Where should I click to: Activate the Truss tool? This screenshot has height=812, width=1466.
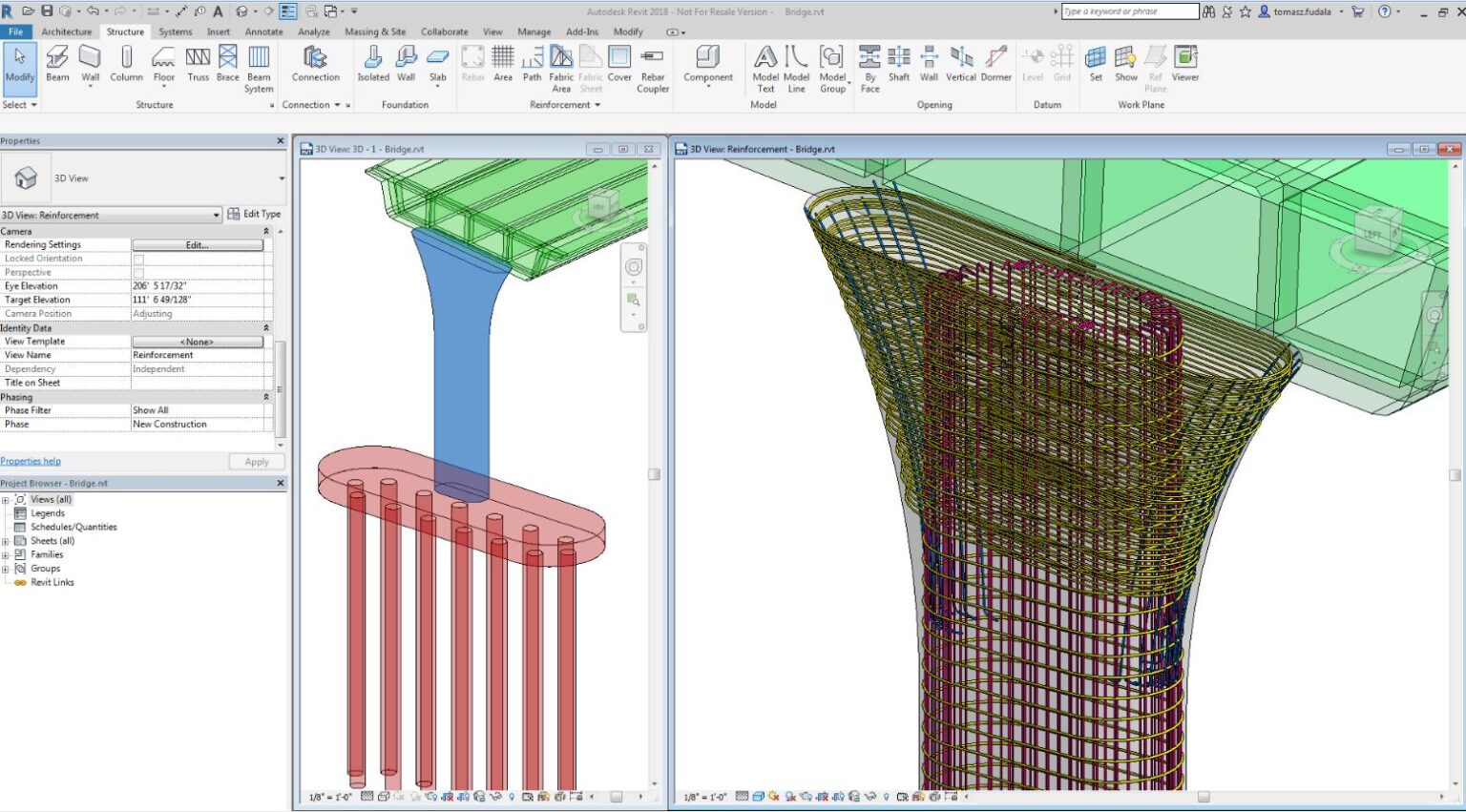[x=198, y=65]
